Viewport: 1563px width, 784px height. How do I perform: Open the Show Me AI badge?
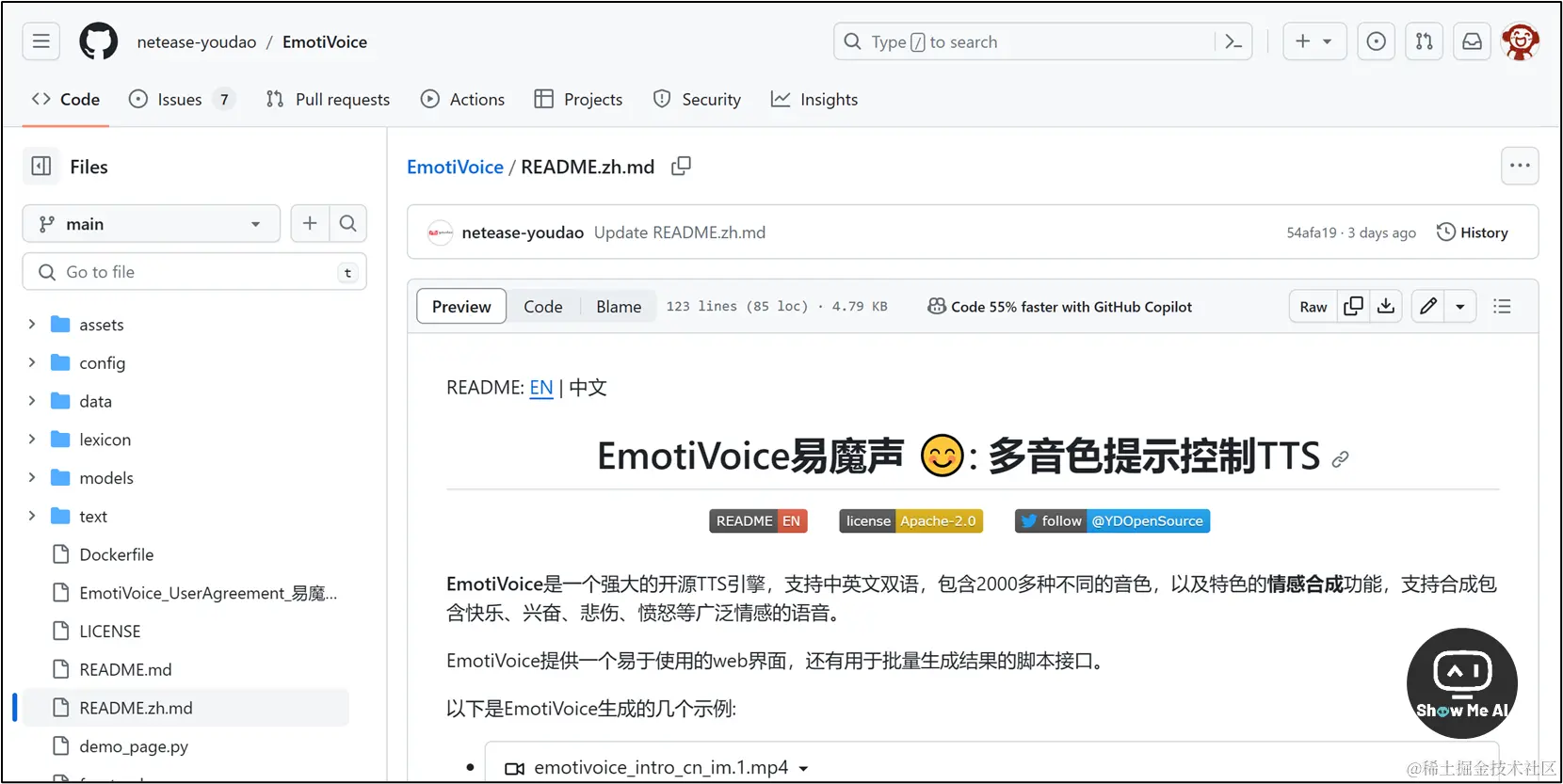[x=1462, y=683]
